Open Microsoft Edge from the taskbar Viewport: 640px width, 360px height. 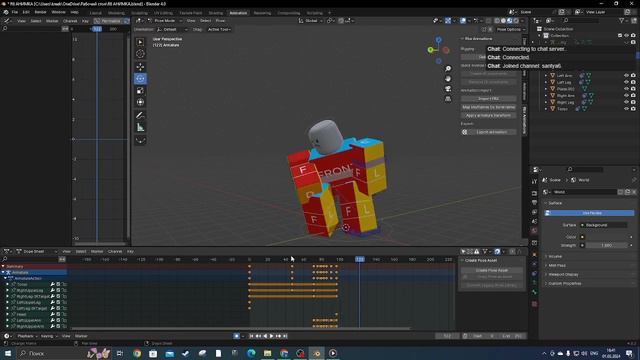251,353
